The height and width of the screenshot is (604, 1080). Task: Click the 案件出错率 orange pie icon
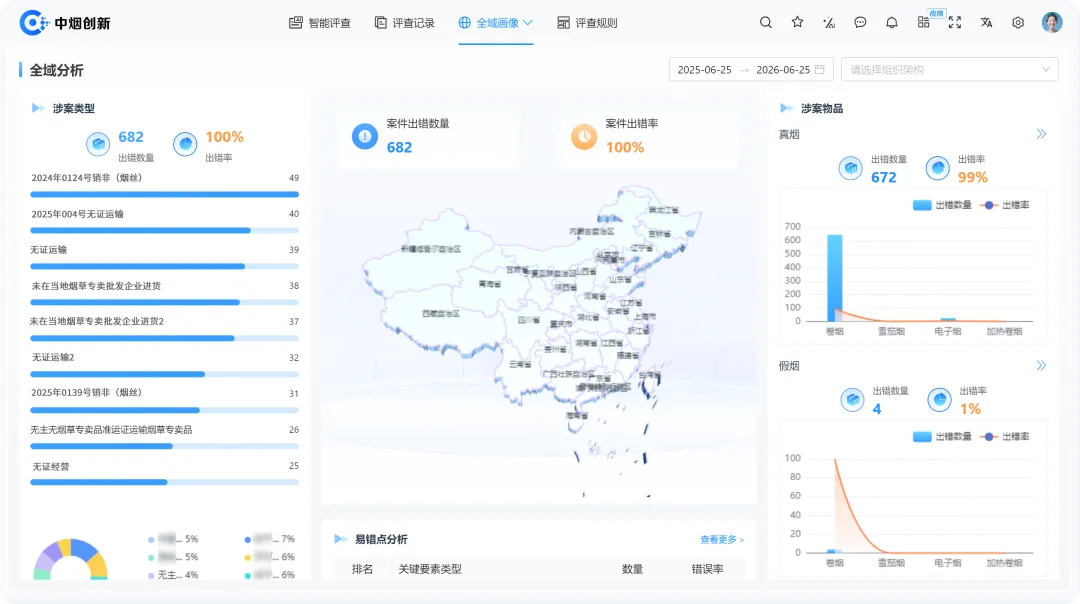(584, 136)
